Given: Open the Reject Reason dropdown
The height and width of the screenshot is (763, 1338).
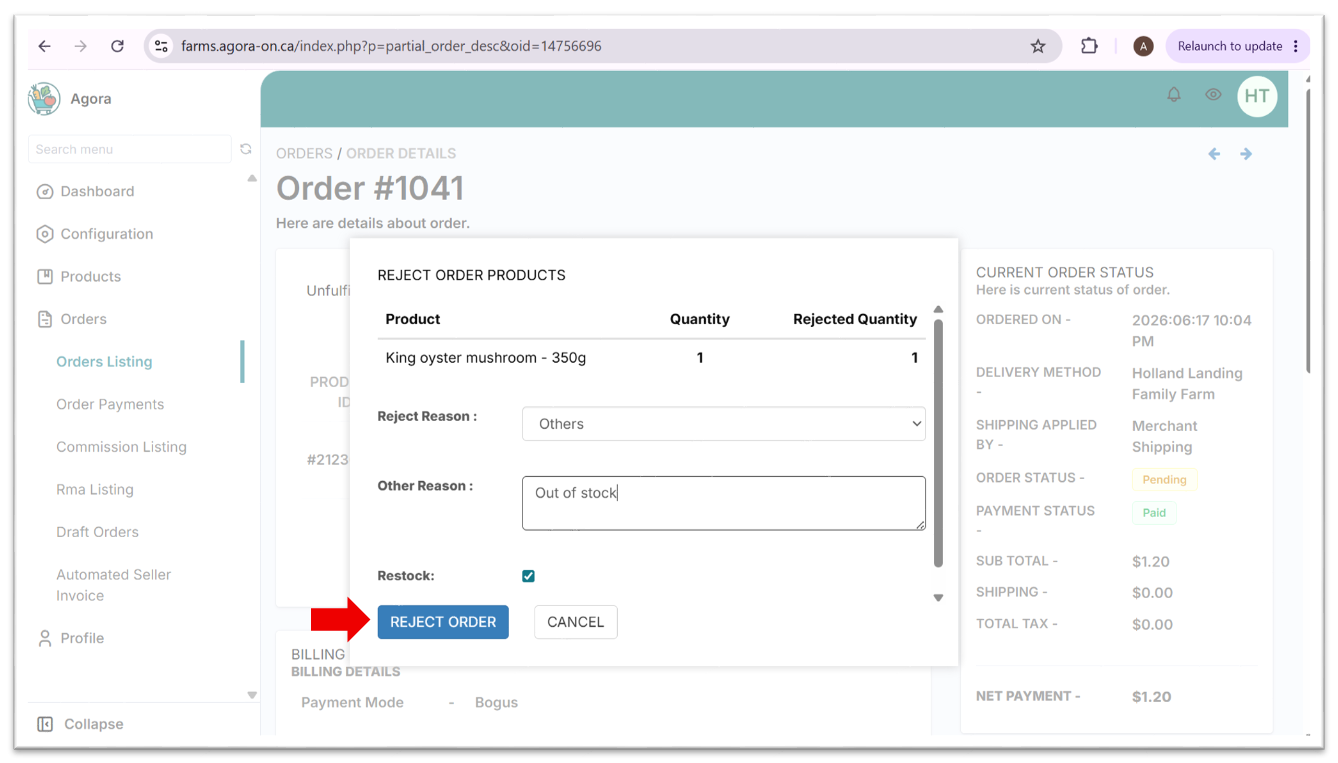Looking at the screenshot, I should pos(724,424).
